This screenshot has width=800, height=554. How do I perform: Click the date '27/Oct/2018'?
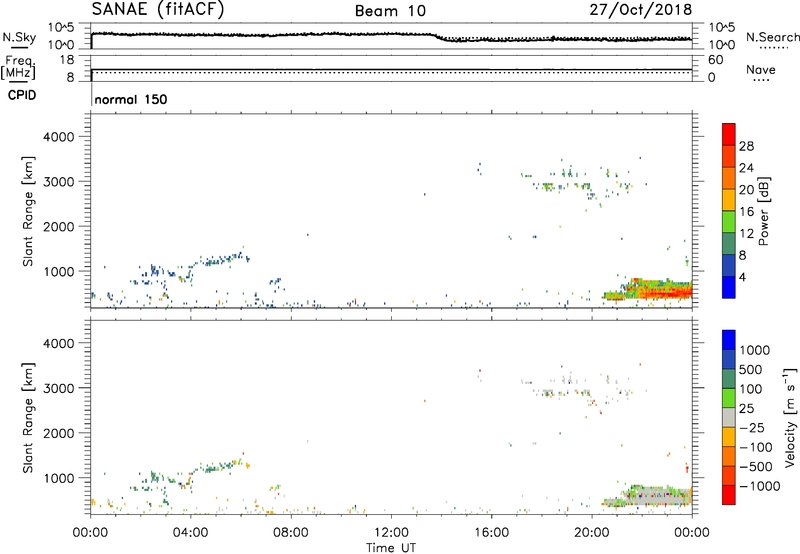click(641, 9)
